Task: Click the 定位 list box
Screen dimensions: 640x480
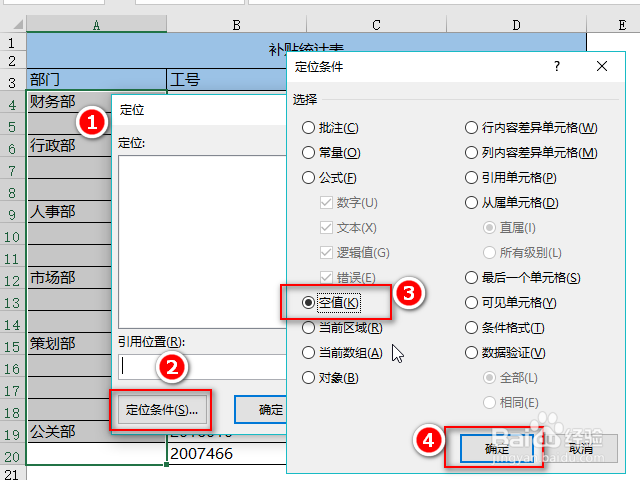Action: (202, 242)
